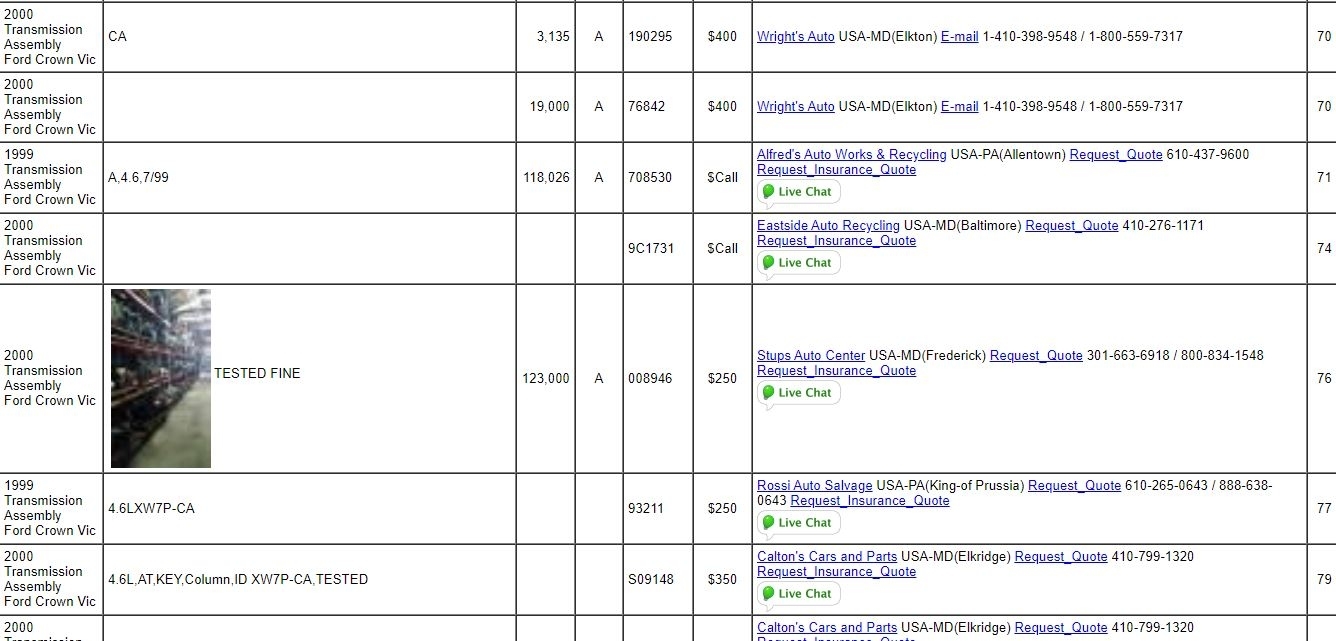Request insurance quote from Stups Auto Center

click(x=836, y=371)
